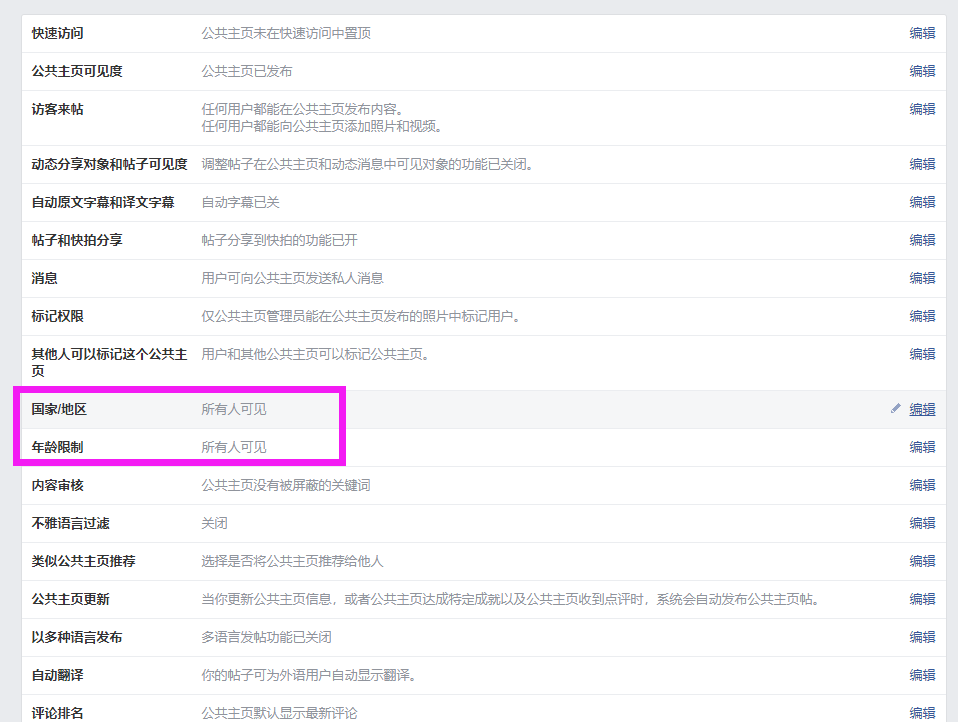
Task: Edit the 自动翻译 setting
Action: coord(922,675)
